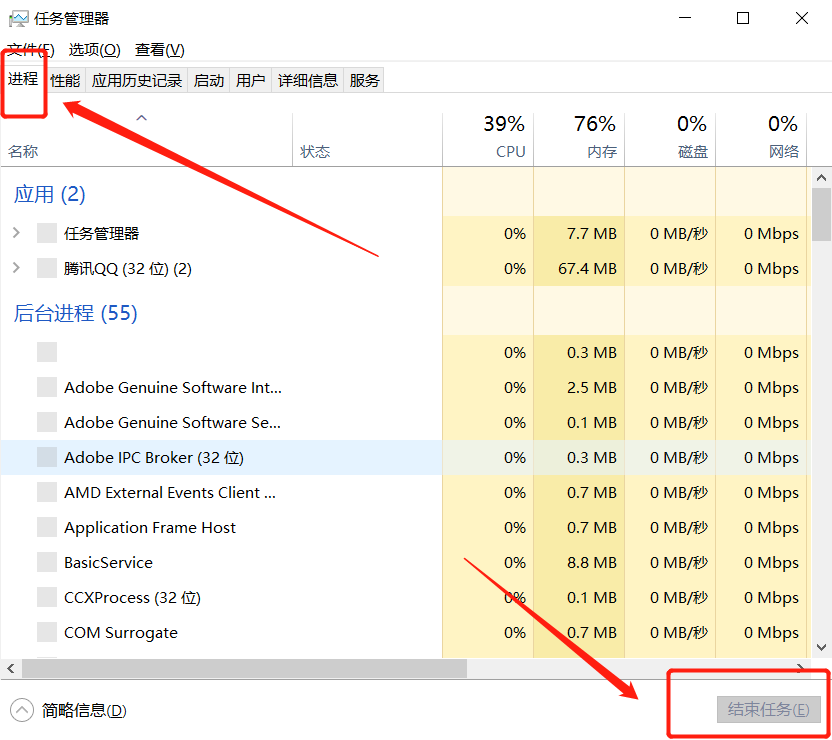Open the 文件(F) menu

(x=31, y=50)
